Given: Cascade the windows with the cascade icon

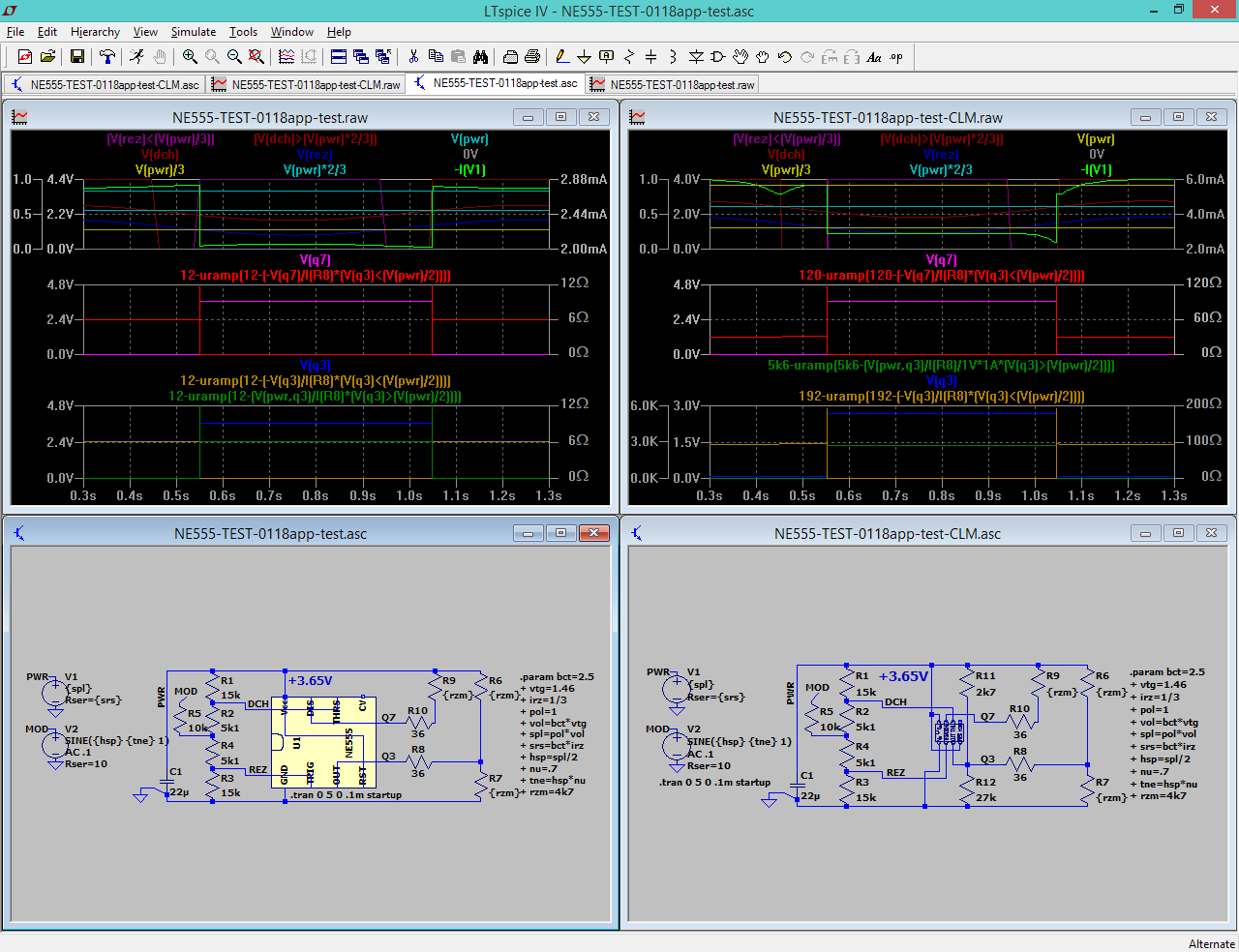Looking at the screenshot, I should pyautogui.click(x=361, y=57).
